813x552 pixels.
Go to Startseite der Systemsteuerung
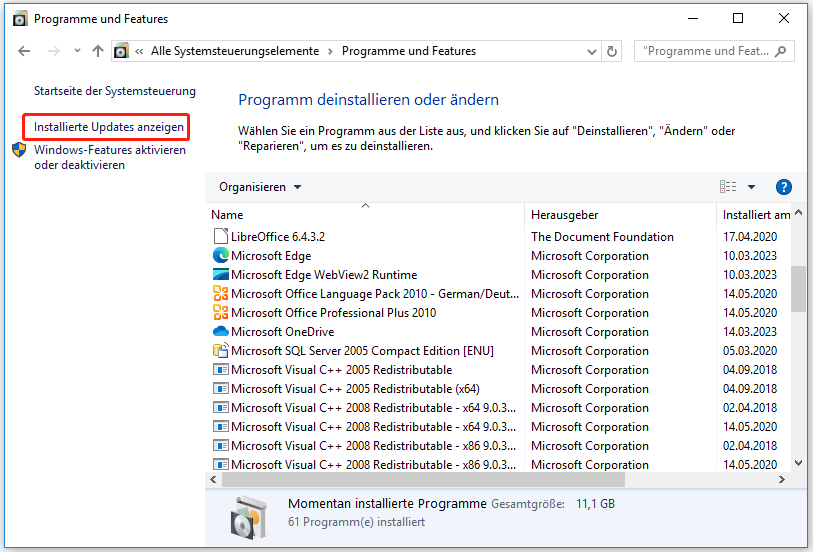pyautogui.click(x=114, y=91)
